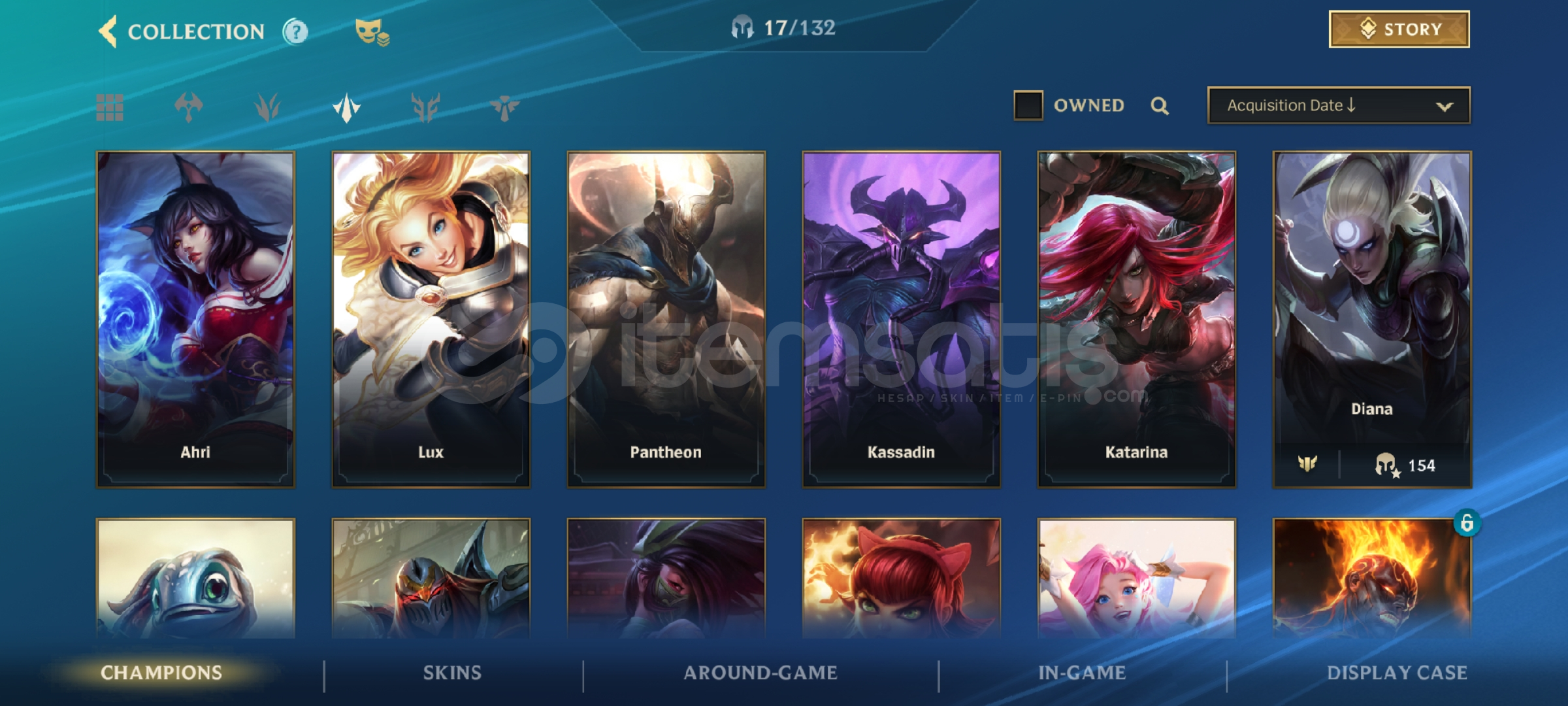Expand the Acquisition Date sort dropdown
The width and height of the screenshot is (1568, 706).
[x=1339, y=105]
